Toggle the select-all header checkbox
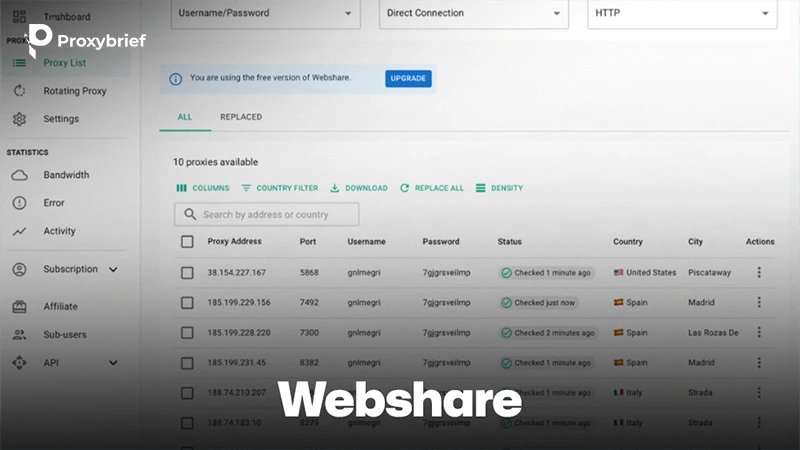This screenshot has height=450, width=800. tap(187, 242)
